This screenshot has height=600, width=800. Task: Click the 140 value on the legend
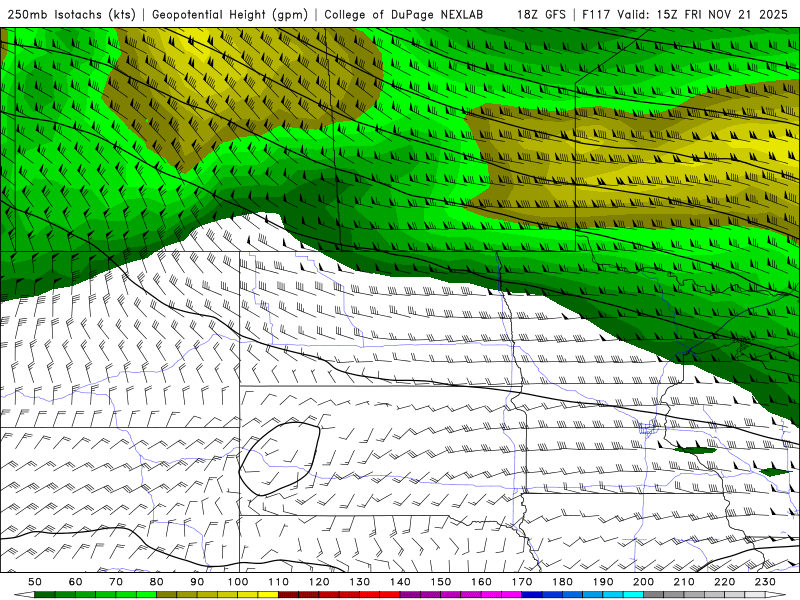pyautogui.click(x=400, y=582)
